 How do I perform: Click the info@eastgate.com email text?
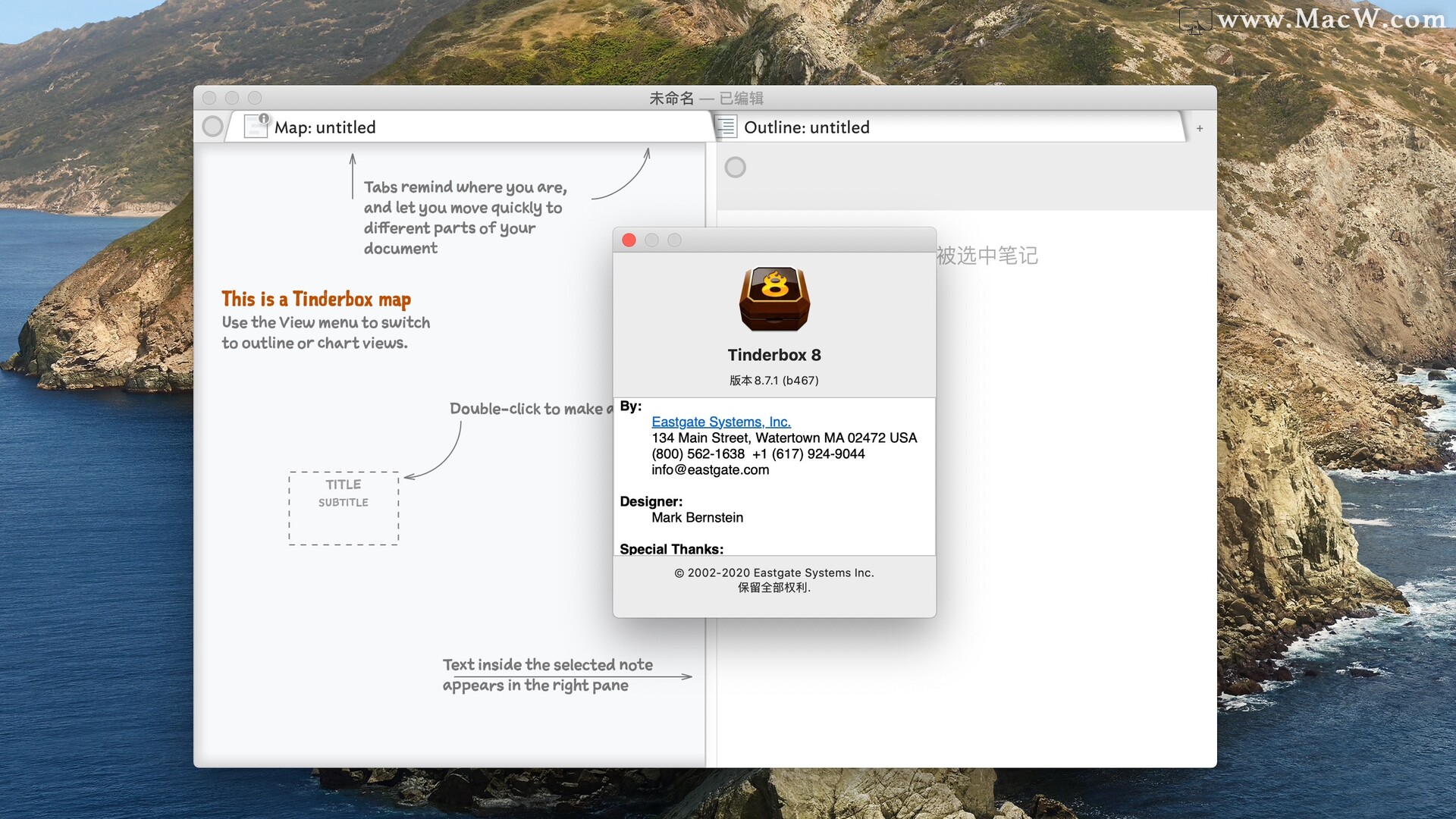pos(710,470)
